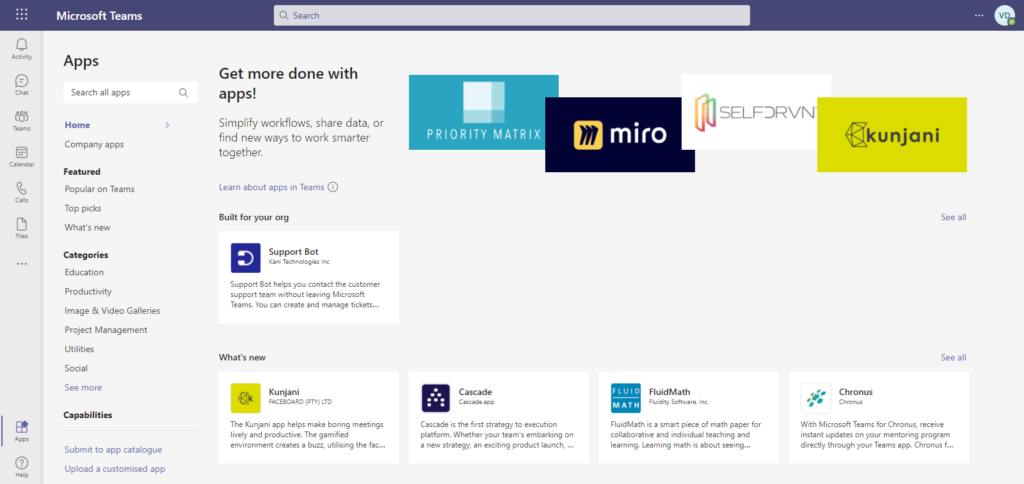This screenshot has height=484, width=1024.
Task: Click the Chronus app icon
Action: pos(816,398)
